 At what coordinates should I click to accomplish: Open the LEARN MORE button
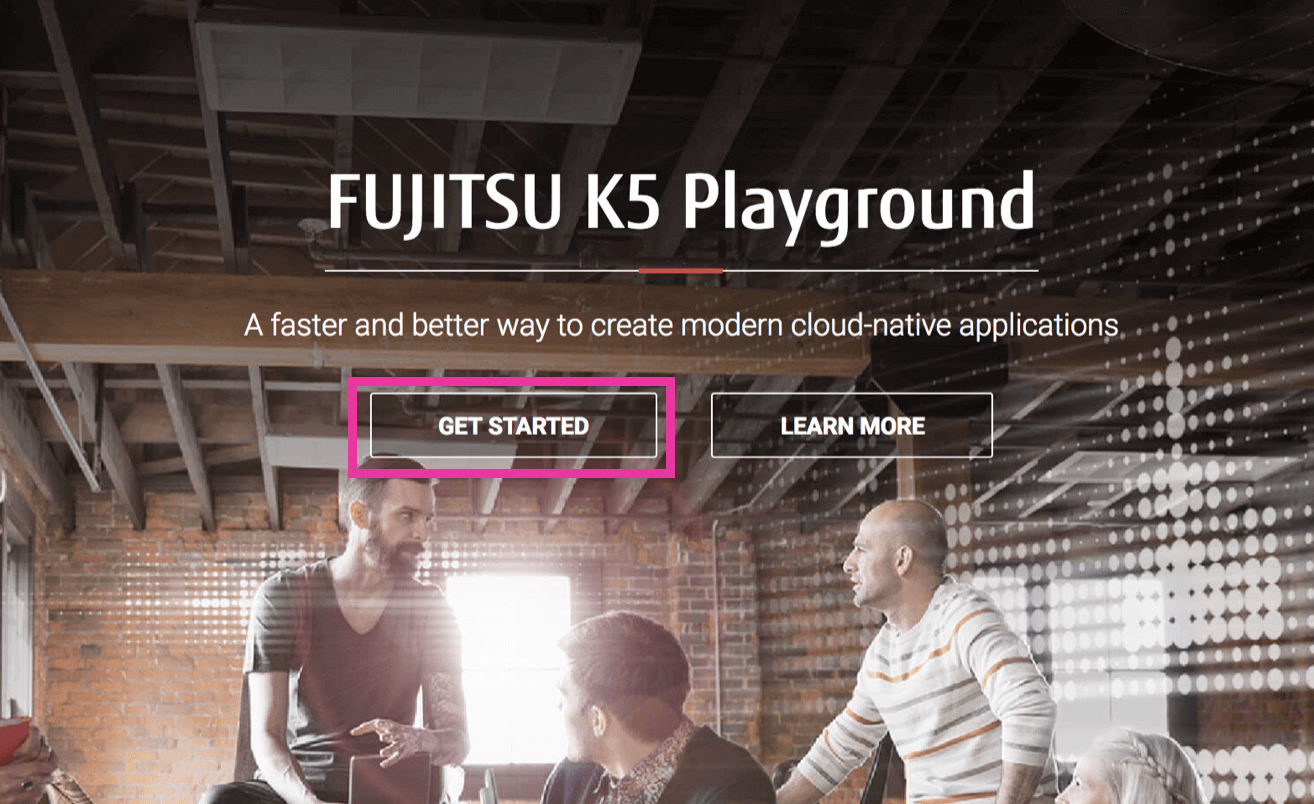point(852,425)
